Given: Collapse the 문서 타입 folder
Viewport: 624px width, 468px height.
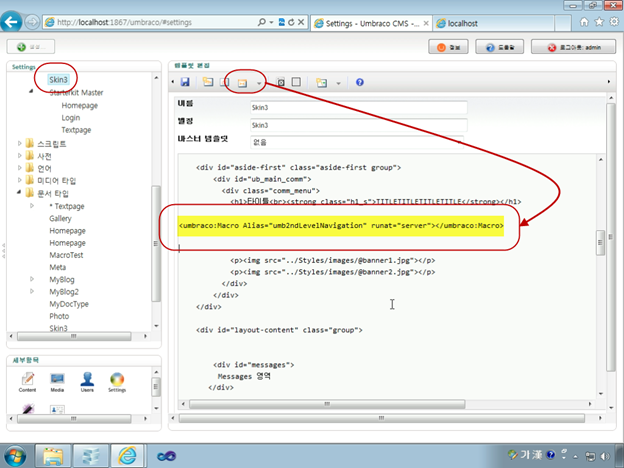Looking at the screenshot, I should [19, 193].
